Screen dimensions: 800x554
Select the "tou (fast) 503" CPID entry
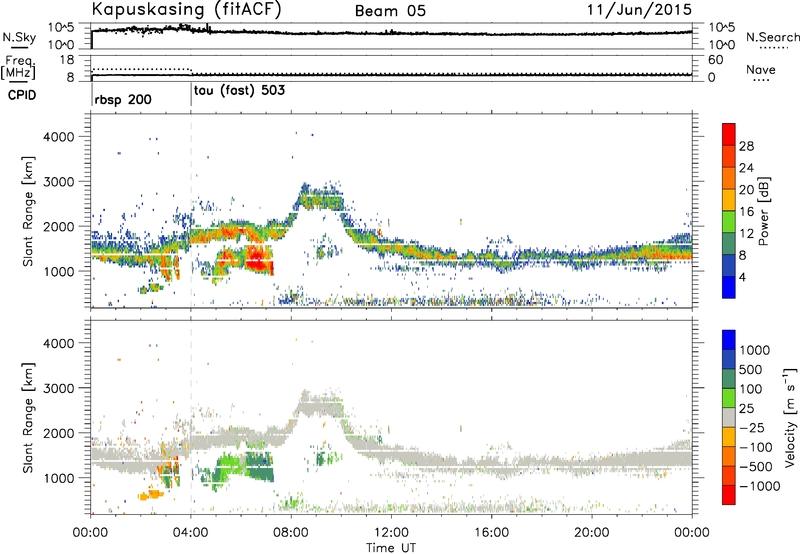coord(239,91)
